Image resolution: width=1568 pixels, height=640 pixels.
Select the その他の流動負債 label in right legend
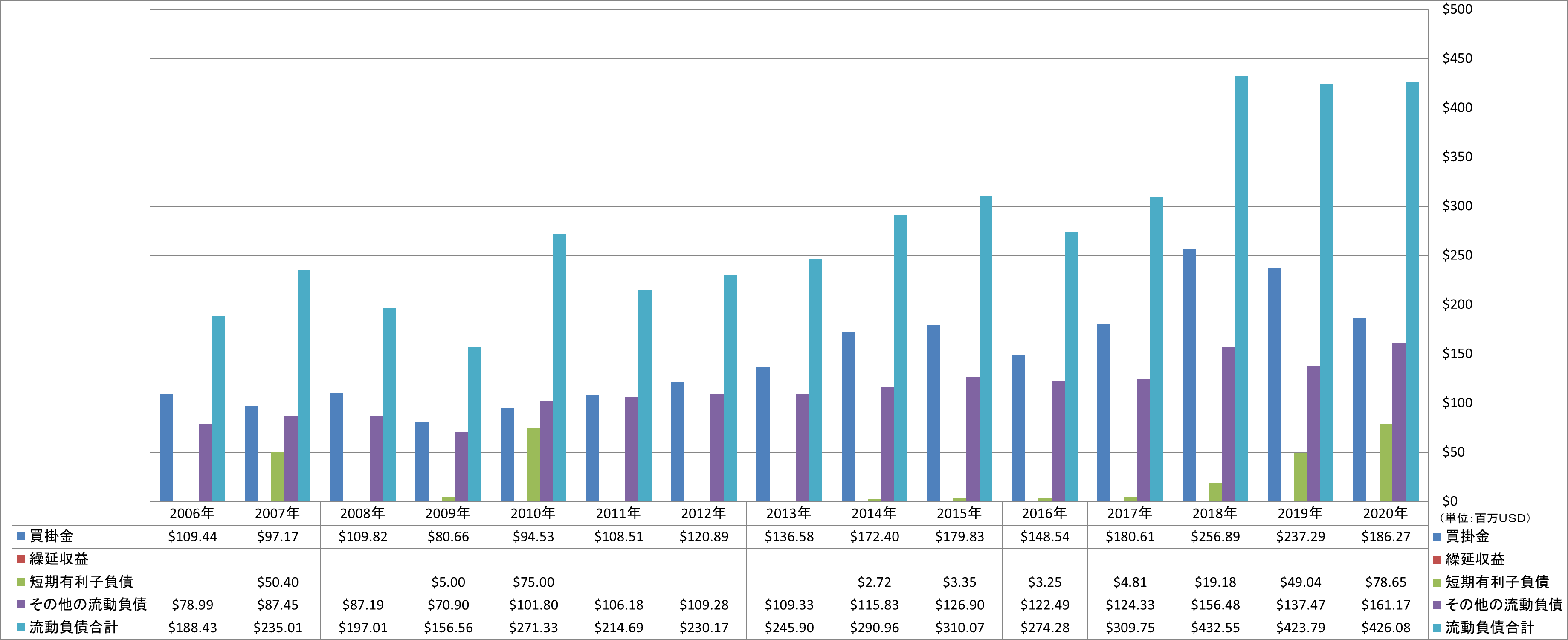tap(1504, 605)
